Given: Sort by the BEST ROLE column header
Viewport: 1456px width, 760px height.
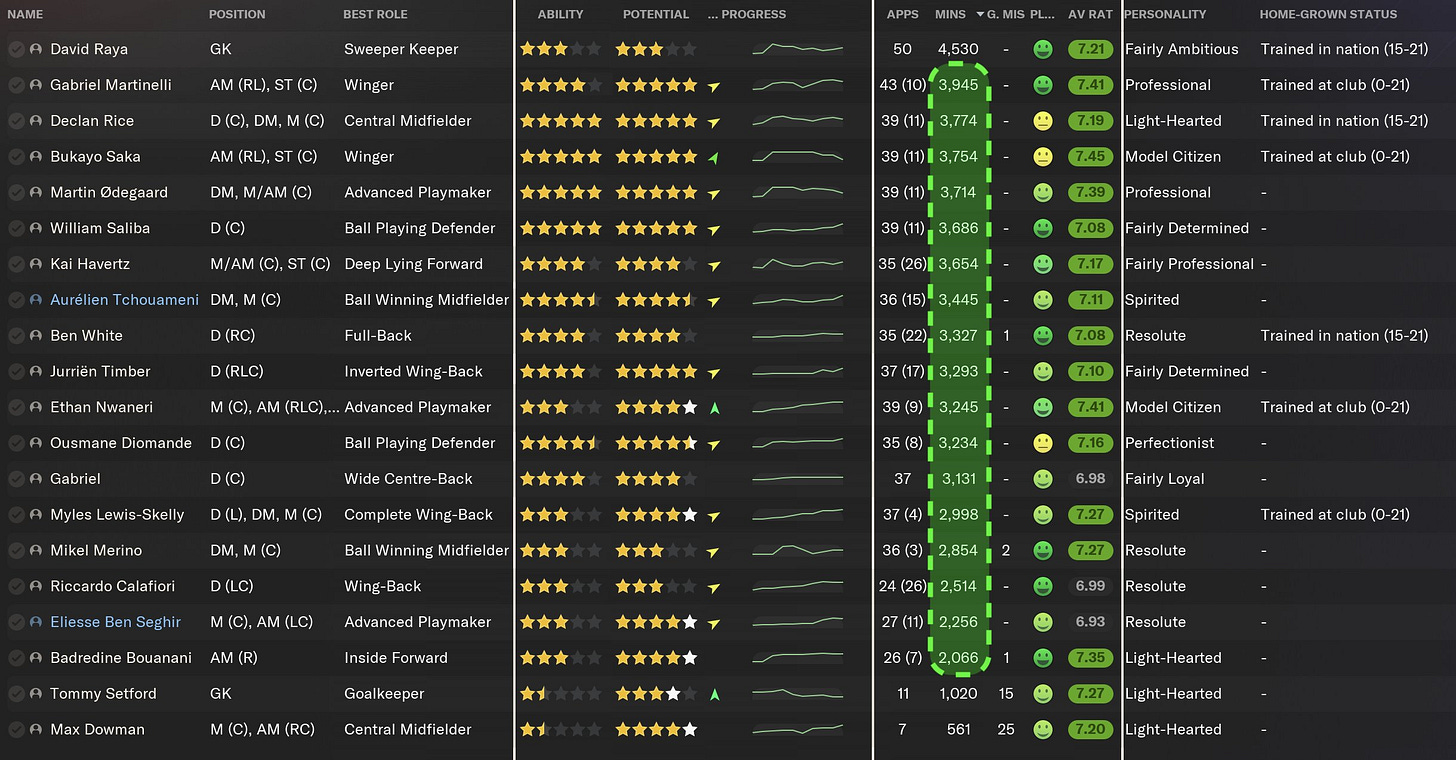Looking at the screenshot, I should coord(375,14).
